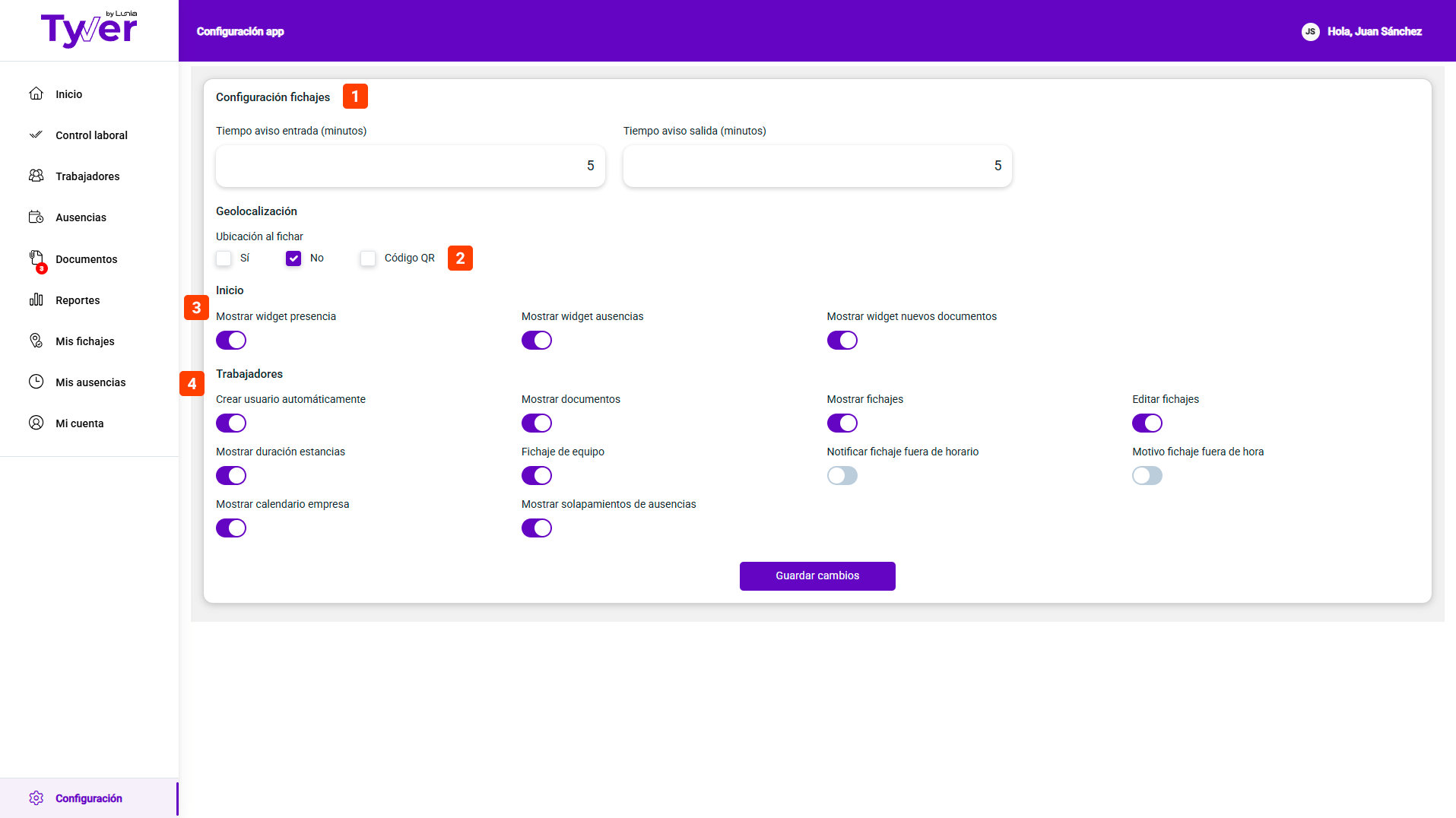Image resolution: width=1456 pixels, height=818 pixels.
Task: Toggle Mostrar documentos switch
Action: coord(537,423)
